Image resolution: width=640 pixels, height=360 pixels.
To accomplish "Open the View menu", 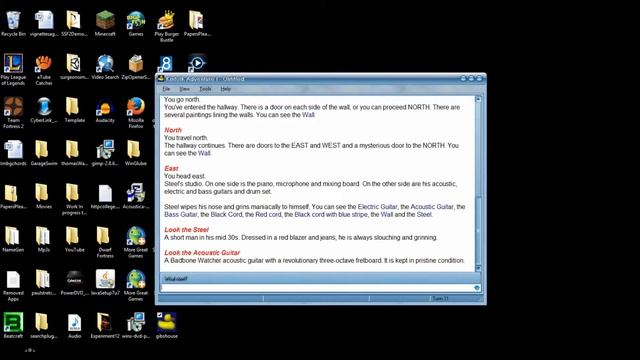I will pyautogui.click(x=184, y=89).
